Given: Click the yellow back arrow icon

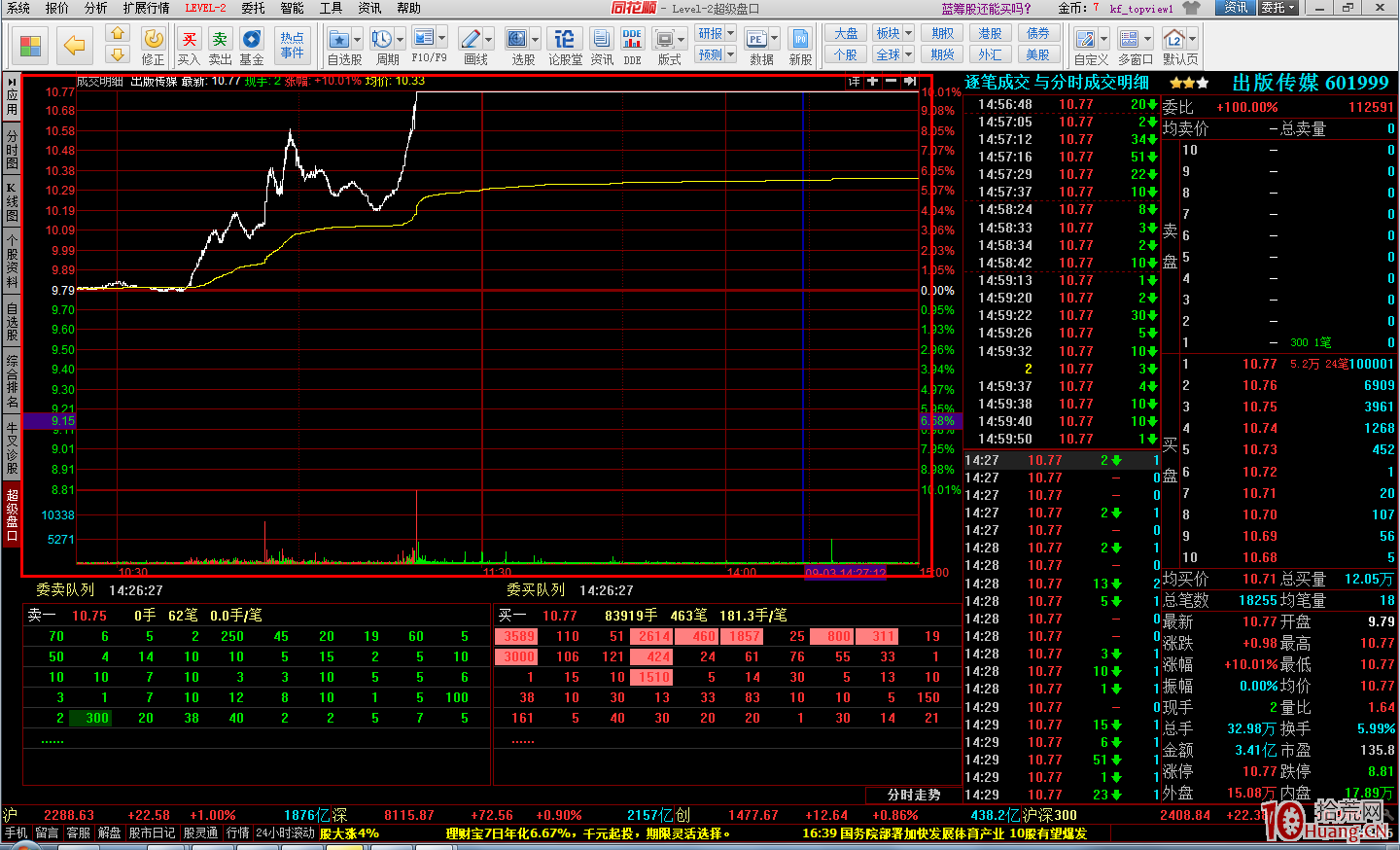Looking at the screenshot, I should tap(74, 45).
